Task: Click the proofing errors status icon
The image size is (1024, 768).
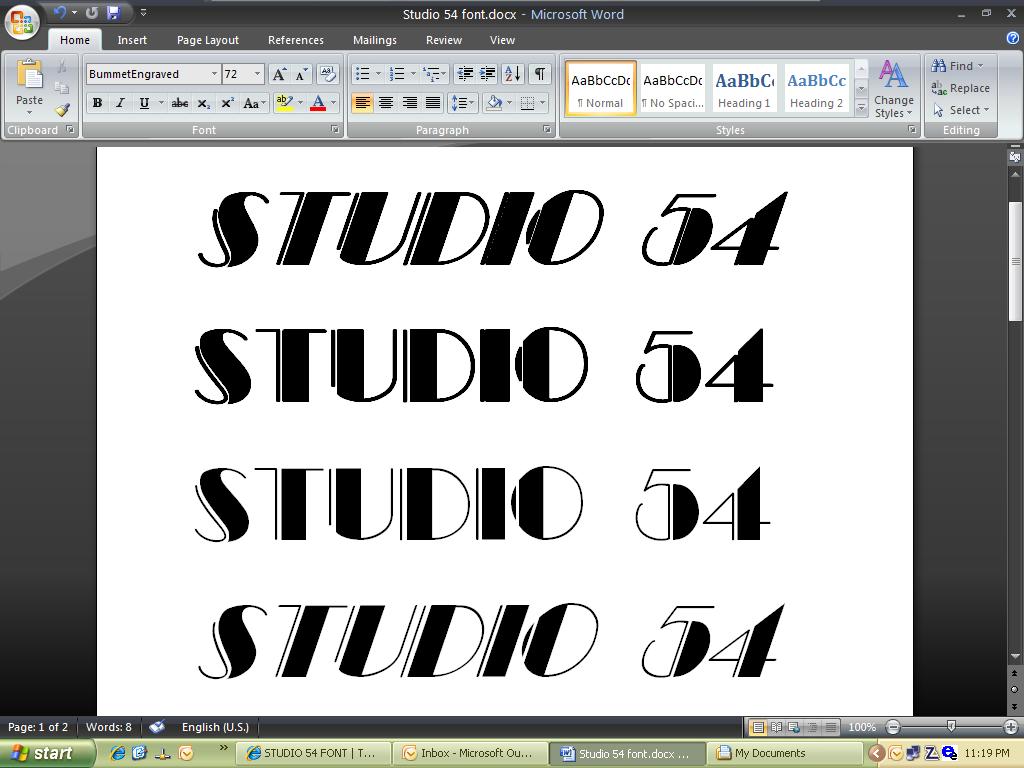Action: pyautogui.click(x=157, y=726)
